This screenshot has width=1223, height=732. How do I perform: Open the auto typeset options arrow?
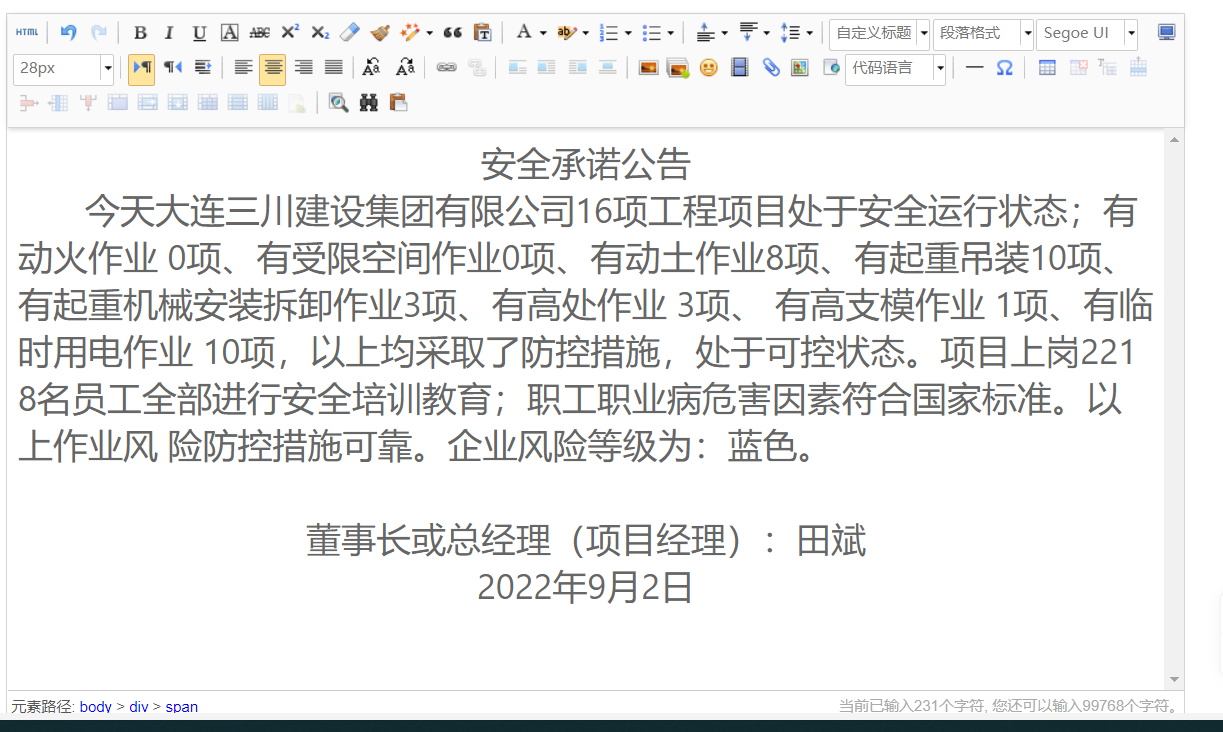tap(429, 32)
